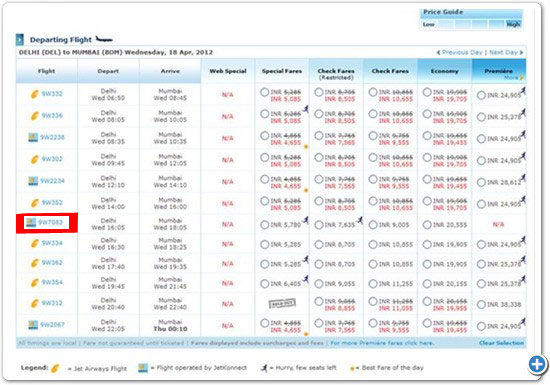Open flight number link 9W332
The width and height of the screenshot is (550, 385).
tap(52, 94)
